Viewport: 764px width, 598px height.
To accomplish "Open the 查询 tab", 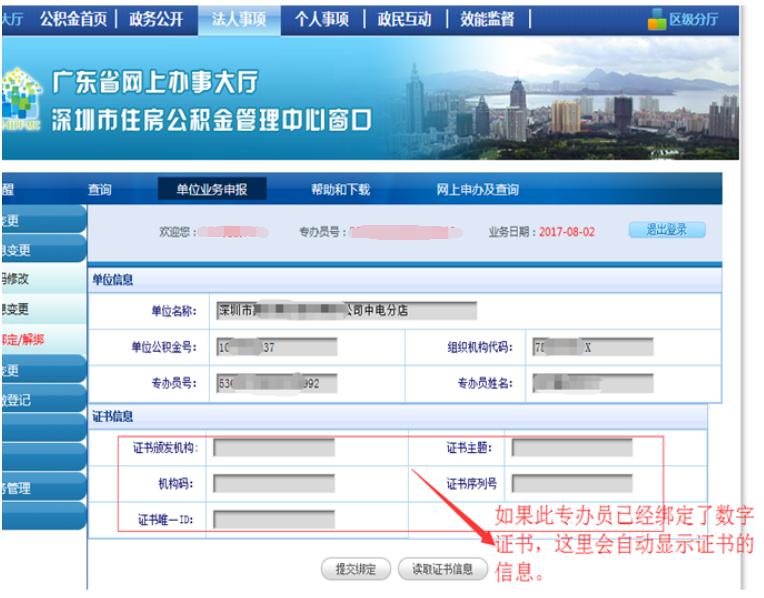I will [x=100, y=190].
